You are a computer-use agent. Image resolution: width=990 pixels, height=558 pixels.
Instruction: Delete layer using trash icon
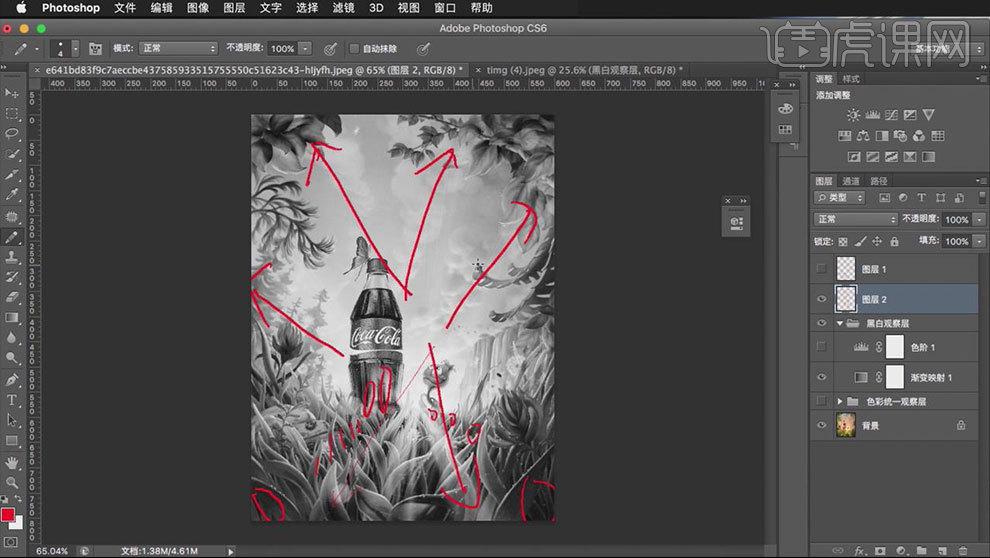(962, 550)
